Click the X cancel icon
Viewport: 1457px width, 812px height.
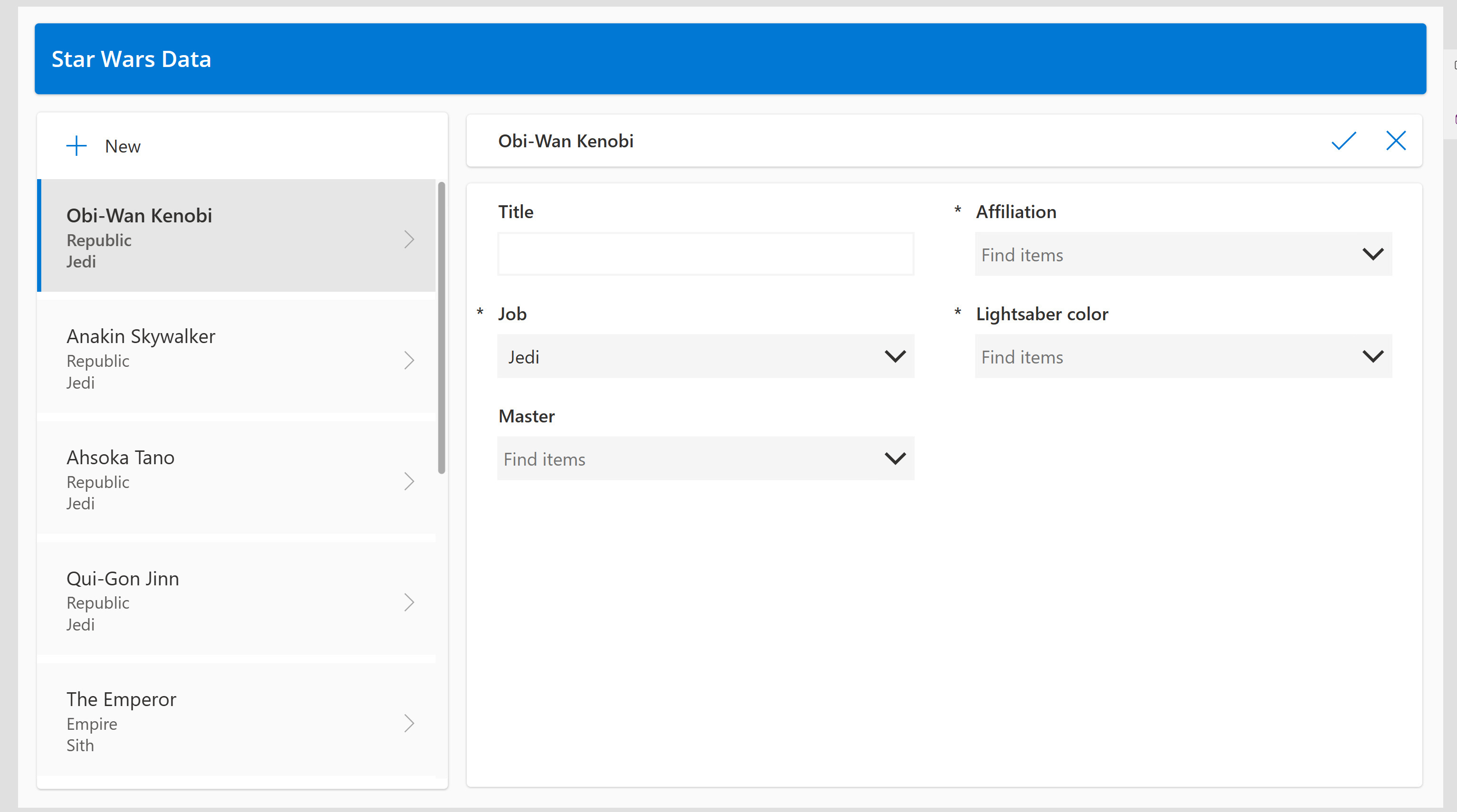1395,141
